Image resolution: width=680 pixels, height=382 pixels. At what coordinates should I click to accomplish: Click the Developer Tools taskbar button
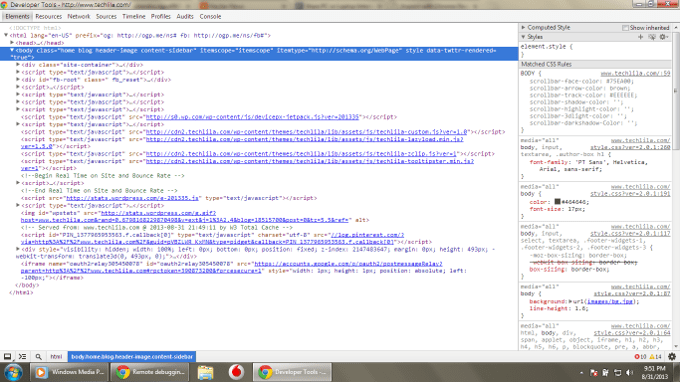coord(292,372)
